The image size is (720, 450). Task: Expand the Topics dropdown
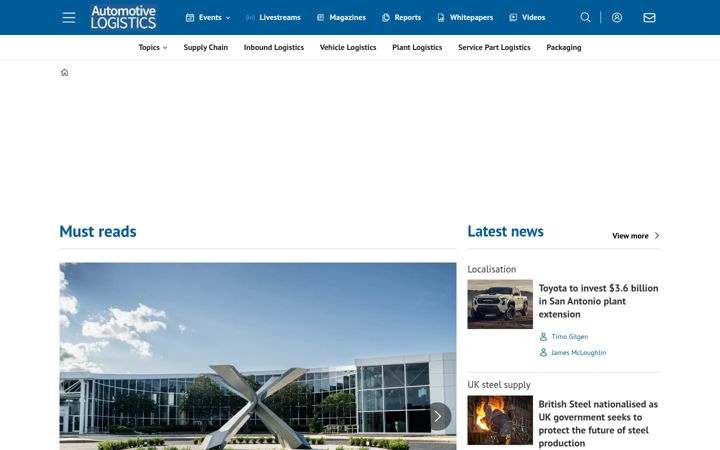tap(153, 47)
